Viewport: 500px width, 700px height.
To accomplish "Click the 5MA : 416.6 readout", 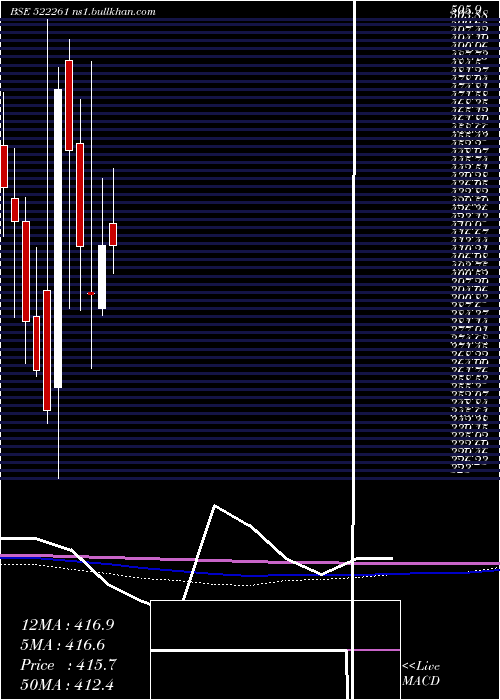I will (63, 645).
